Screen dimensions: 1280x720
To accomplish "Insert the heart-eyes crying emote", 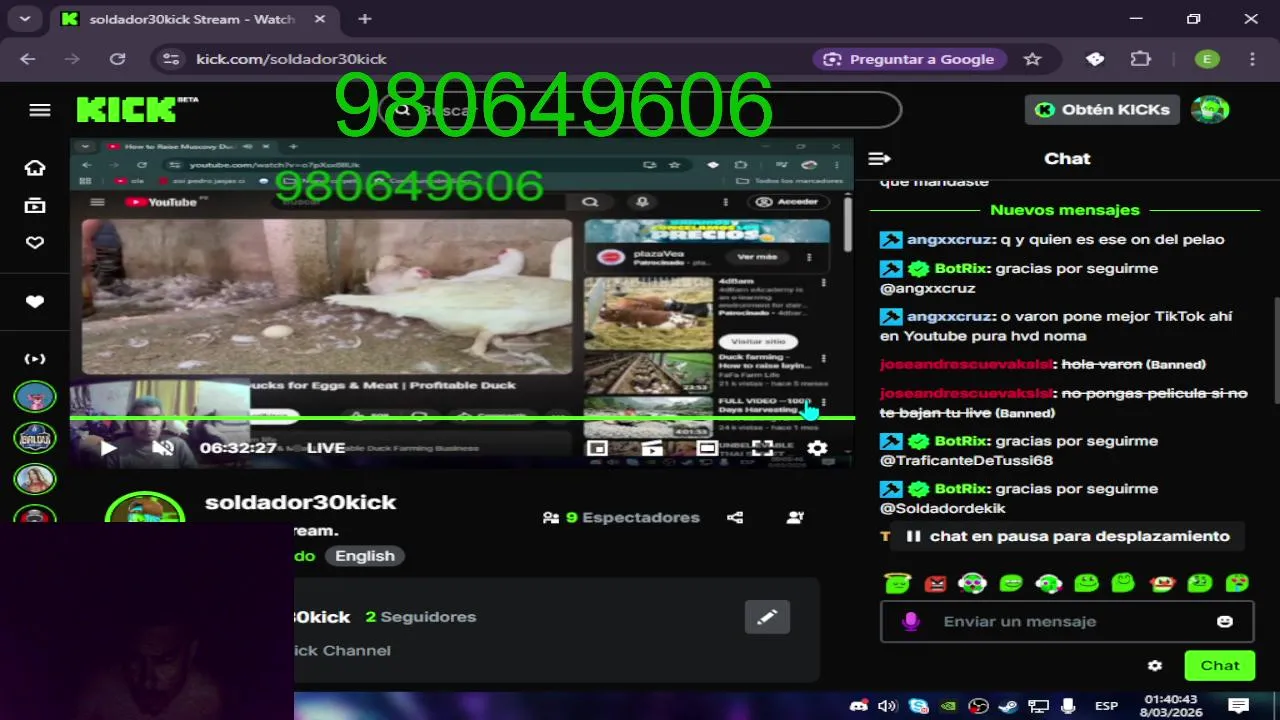I will click(1237, 582).
